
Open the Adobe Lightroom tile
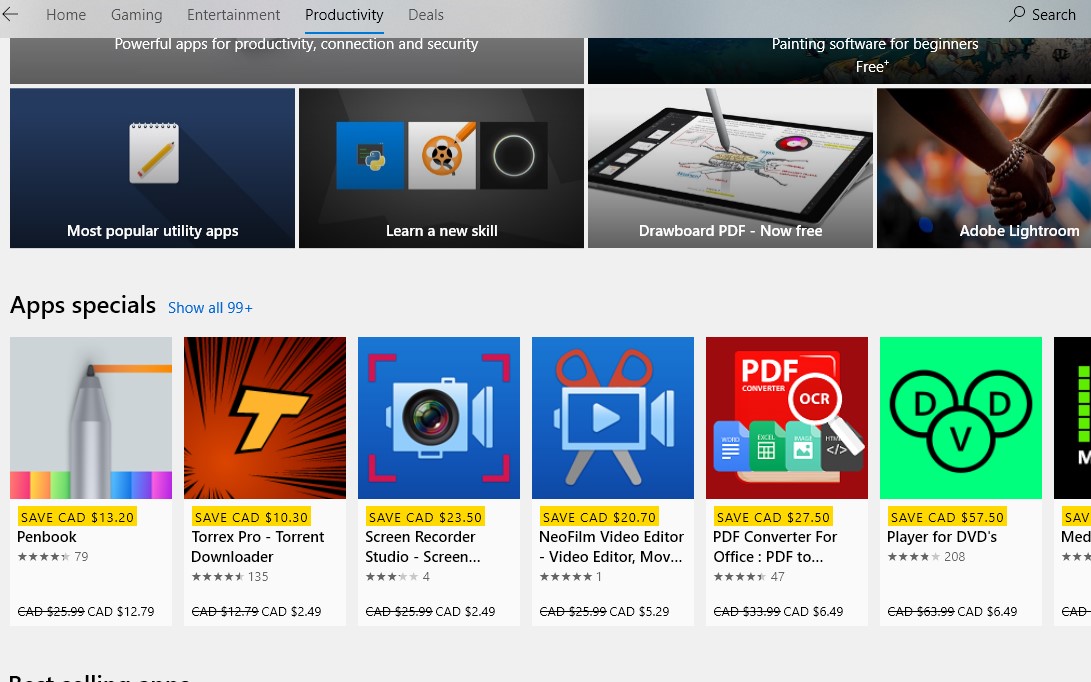tap(984, 168)
